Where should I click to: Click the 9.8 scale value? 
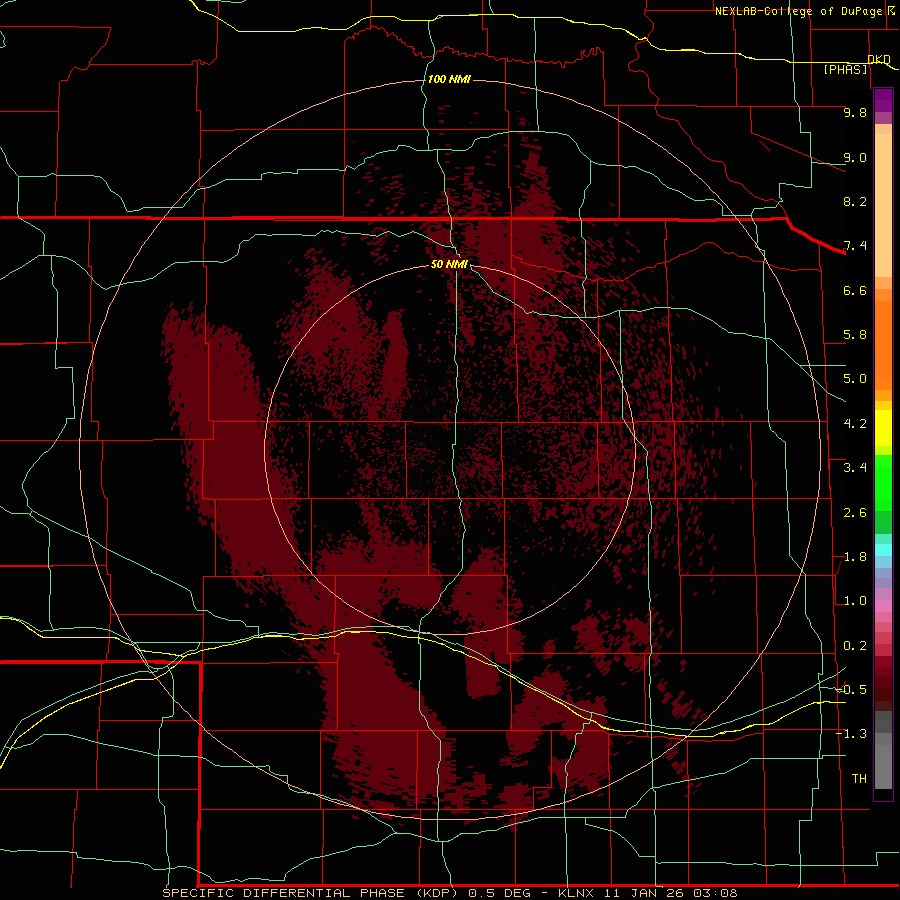(x=855, y=112)
